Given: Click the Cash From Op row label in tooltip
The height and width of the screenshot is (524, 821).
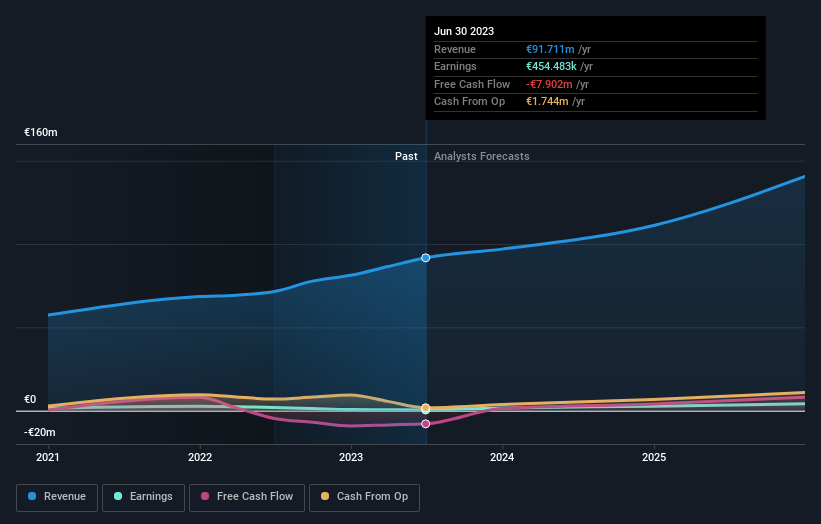Looking at the screenshot, I should [470, 102].
